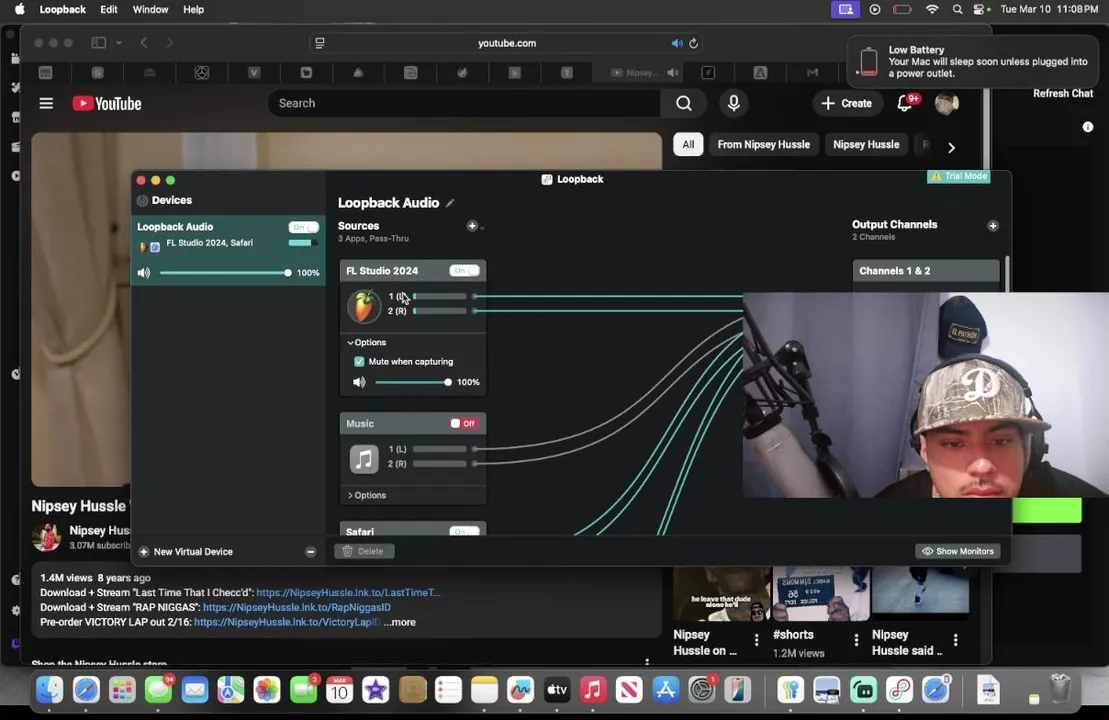
Task: Add an output channel with the plus icon
Action: [993, 226]
